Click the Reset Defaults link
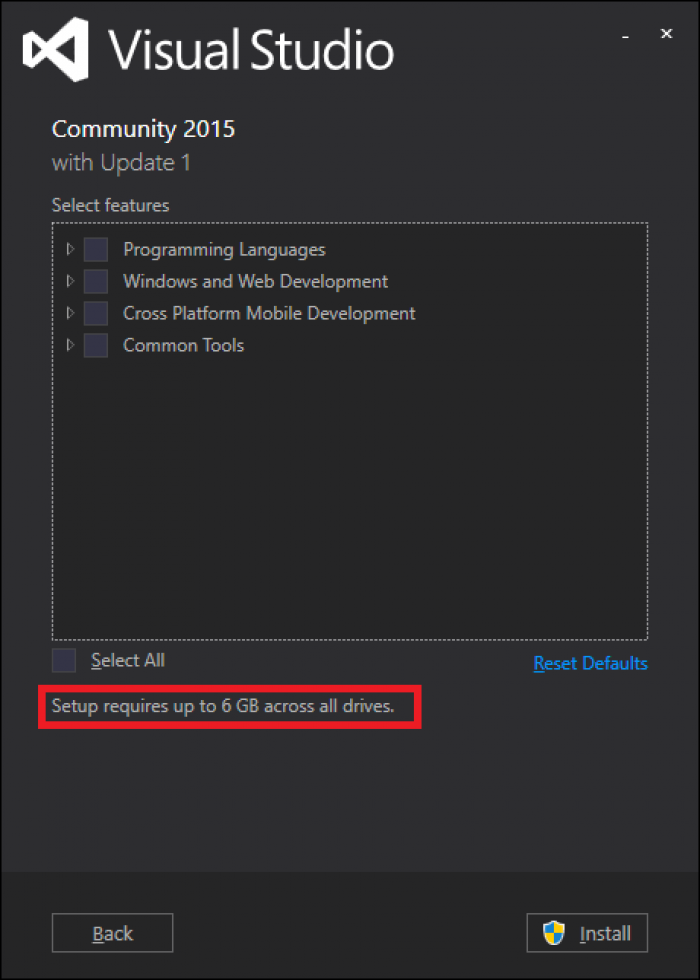 click(x=591, y=662)
